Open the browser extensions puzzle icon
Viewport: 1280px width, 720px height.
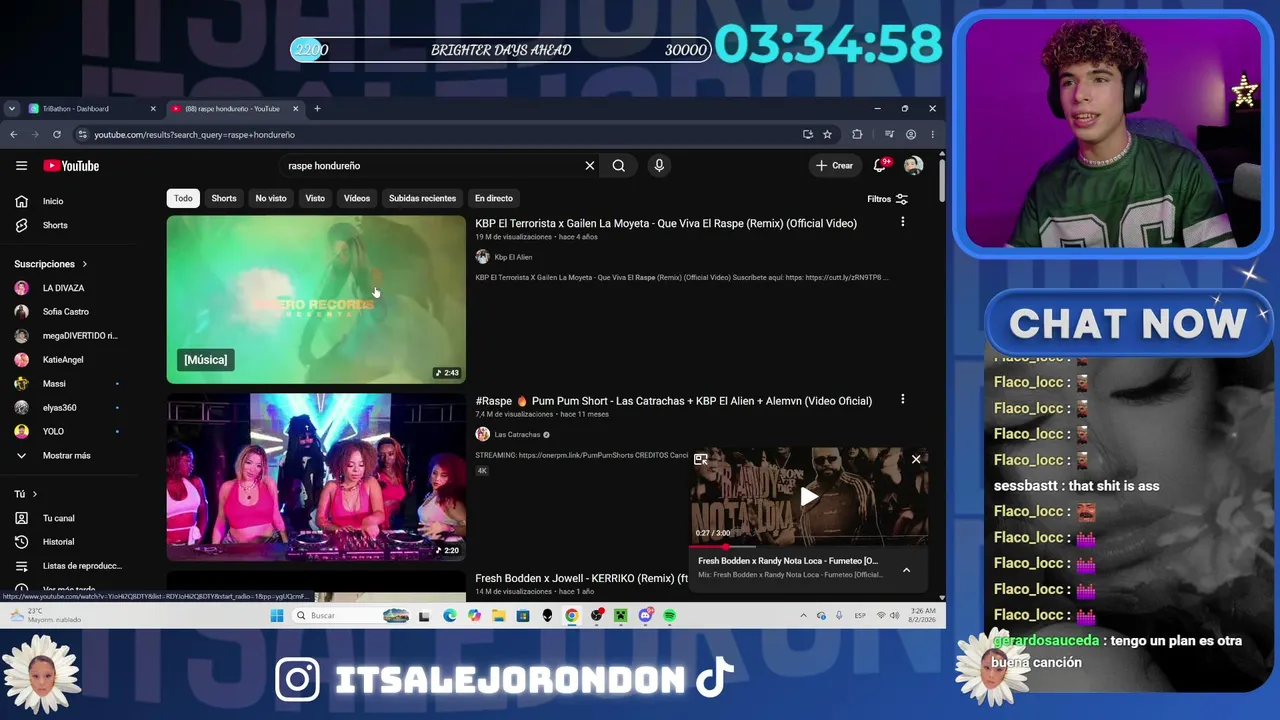[857, 135]
